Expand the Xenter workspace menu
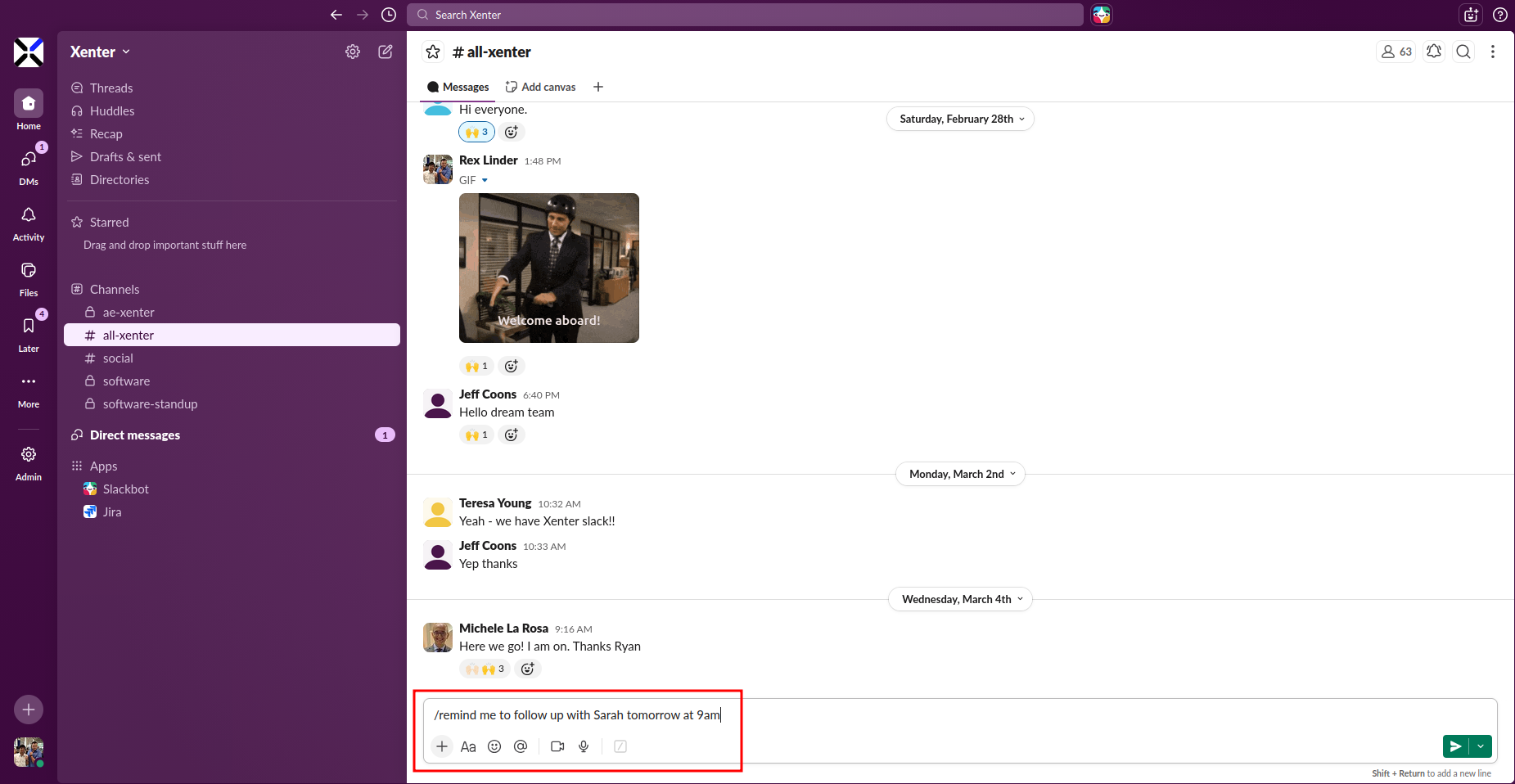 pos(100,52)
